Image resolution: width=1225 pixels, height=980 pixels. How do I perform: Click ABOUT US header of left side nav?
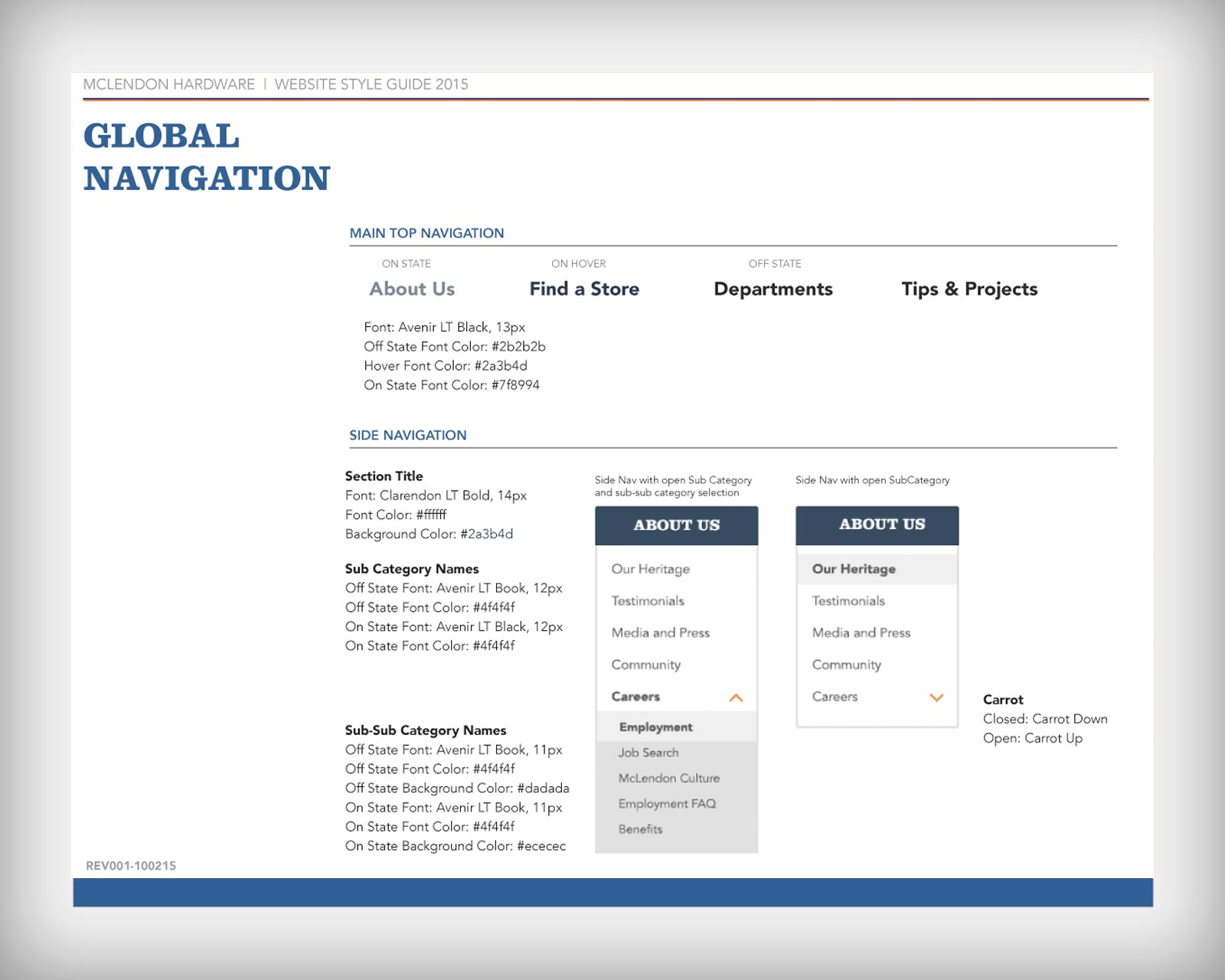[x=677, y=525]
